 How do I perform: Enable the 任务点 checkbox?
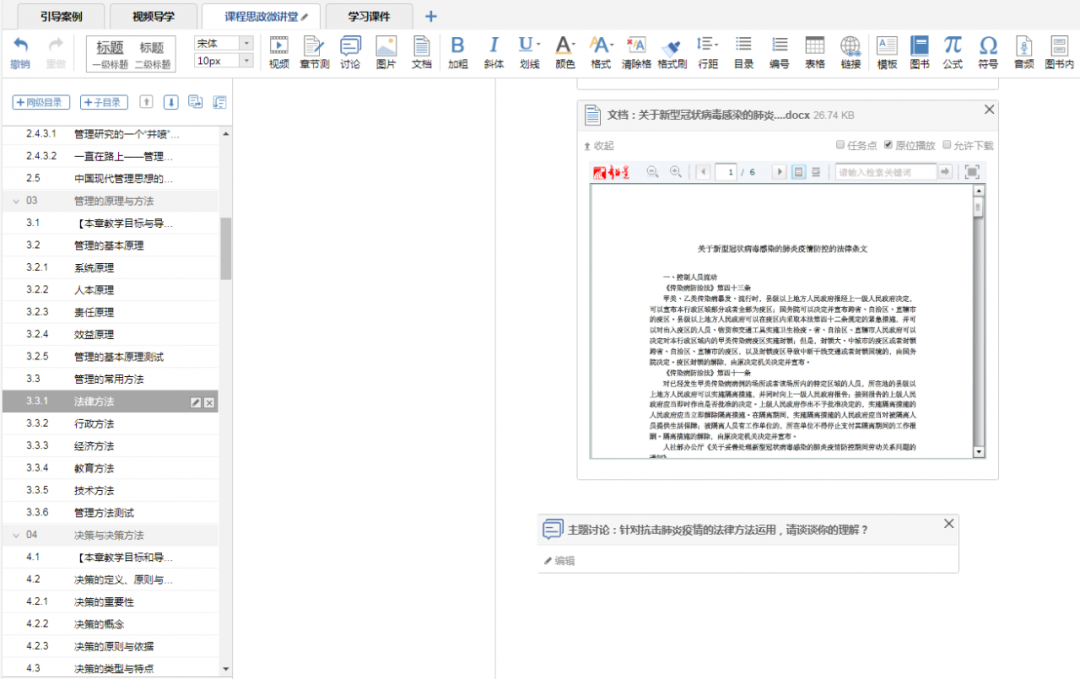(840, 145)
